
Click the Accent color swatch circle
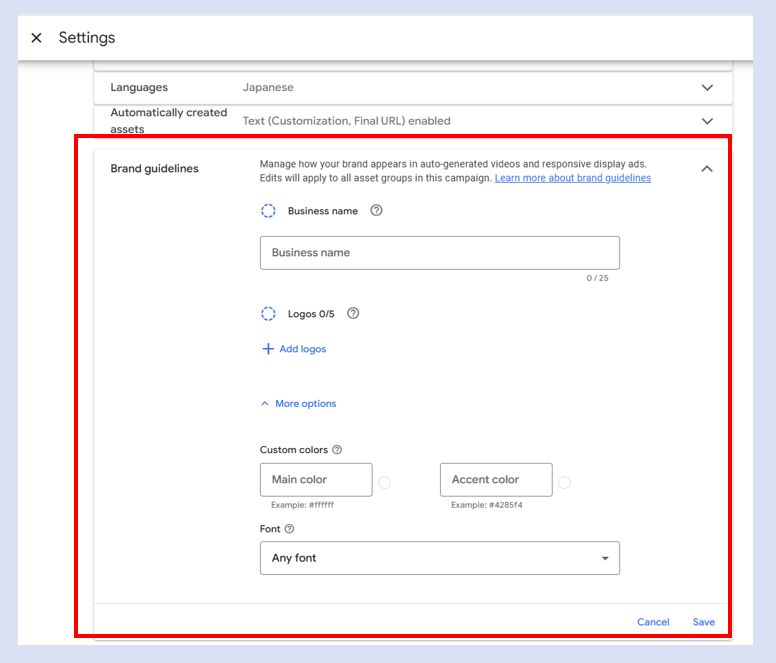point(564,482)
